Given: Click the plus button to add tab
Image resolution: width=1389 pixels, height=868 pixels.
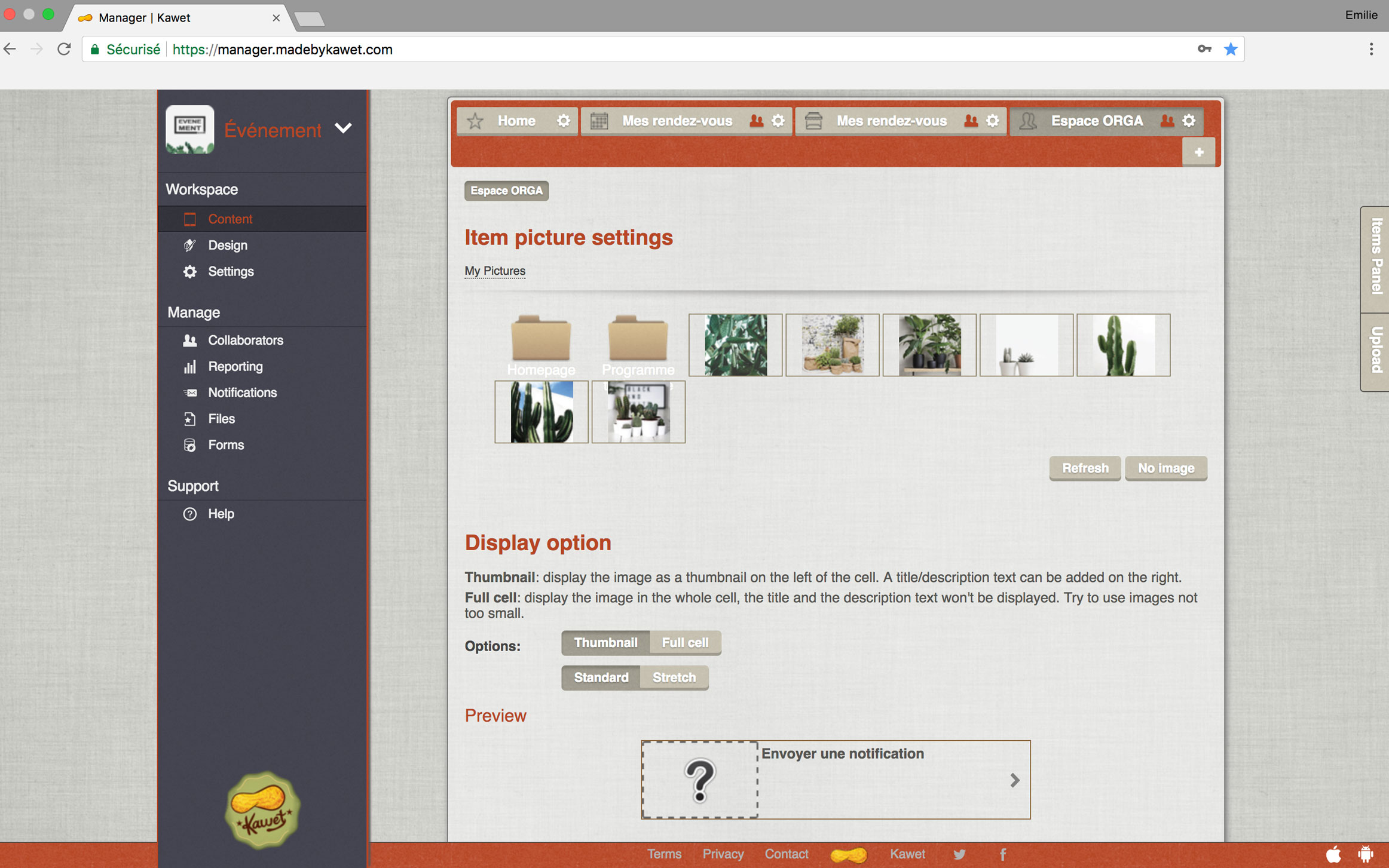Looking at the screenshot, I should tap(1198, 152).
